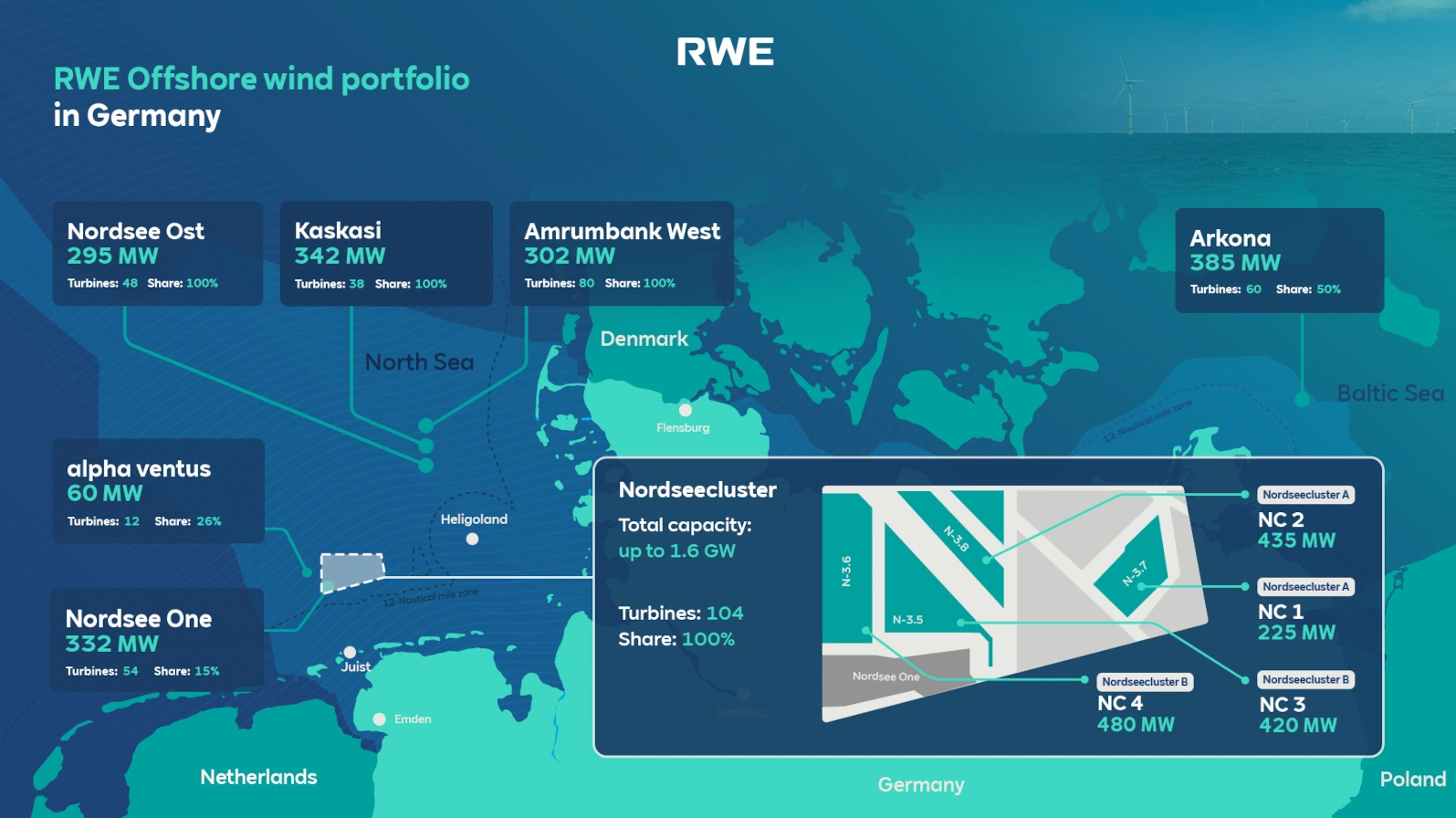The width and height of the screenshot is (1456, 818).
Task: Click the Denmark country label
Action: tap(644, 339)
